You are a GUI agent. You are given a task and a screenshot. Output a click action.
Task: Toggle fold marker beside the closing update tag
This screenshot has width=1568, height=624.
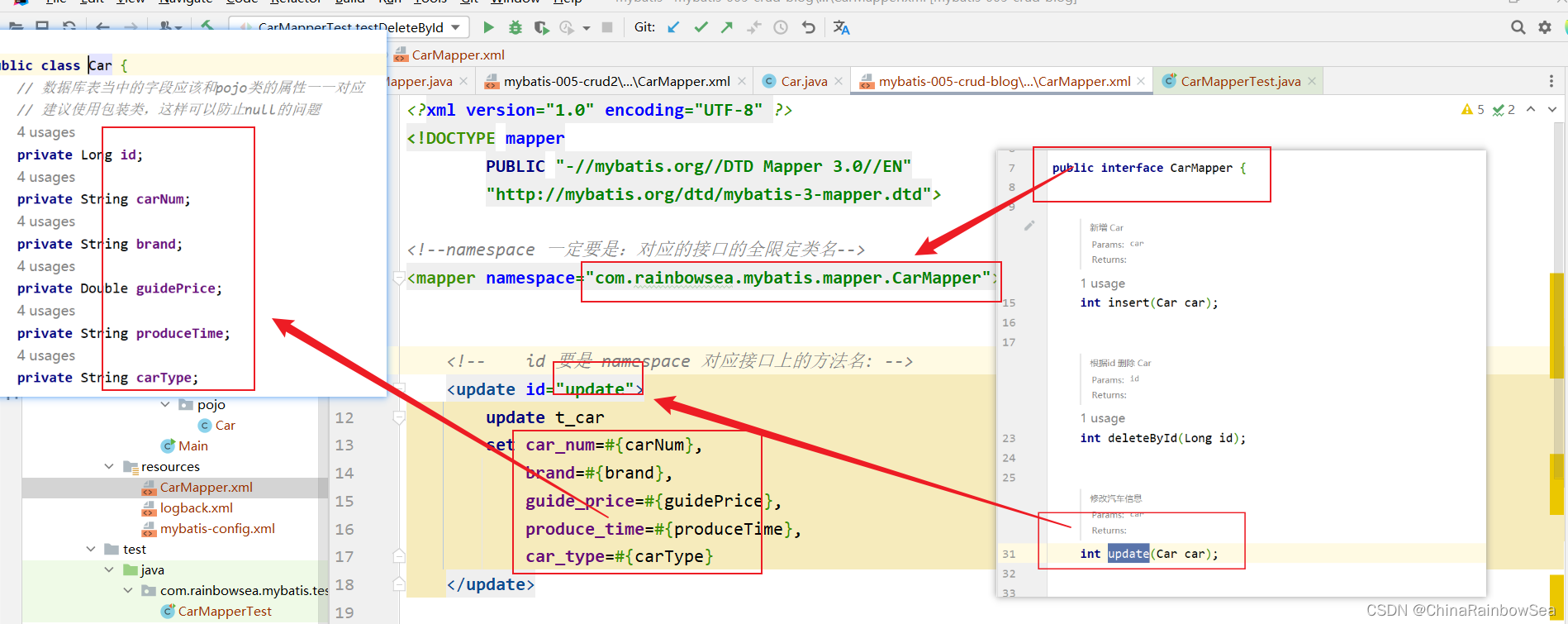[x=399, y=584]
